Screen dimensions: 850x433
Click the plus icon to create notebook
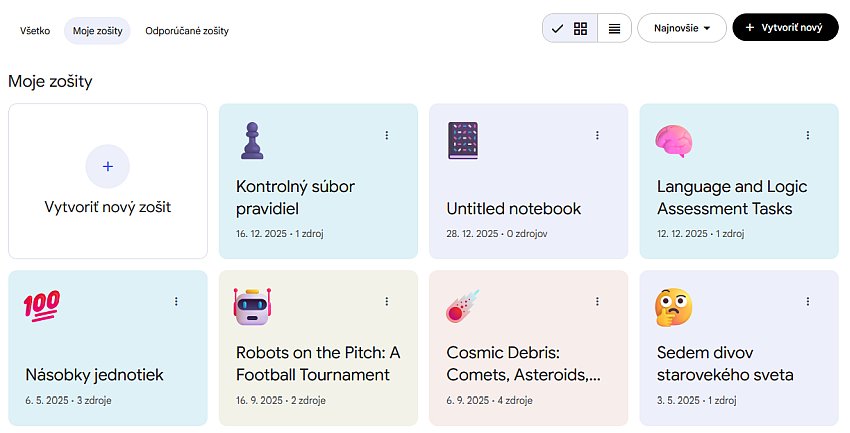[x=108, y=166]
